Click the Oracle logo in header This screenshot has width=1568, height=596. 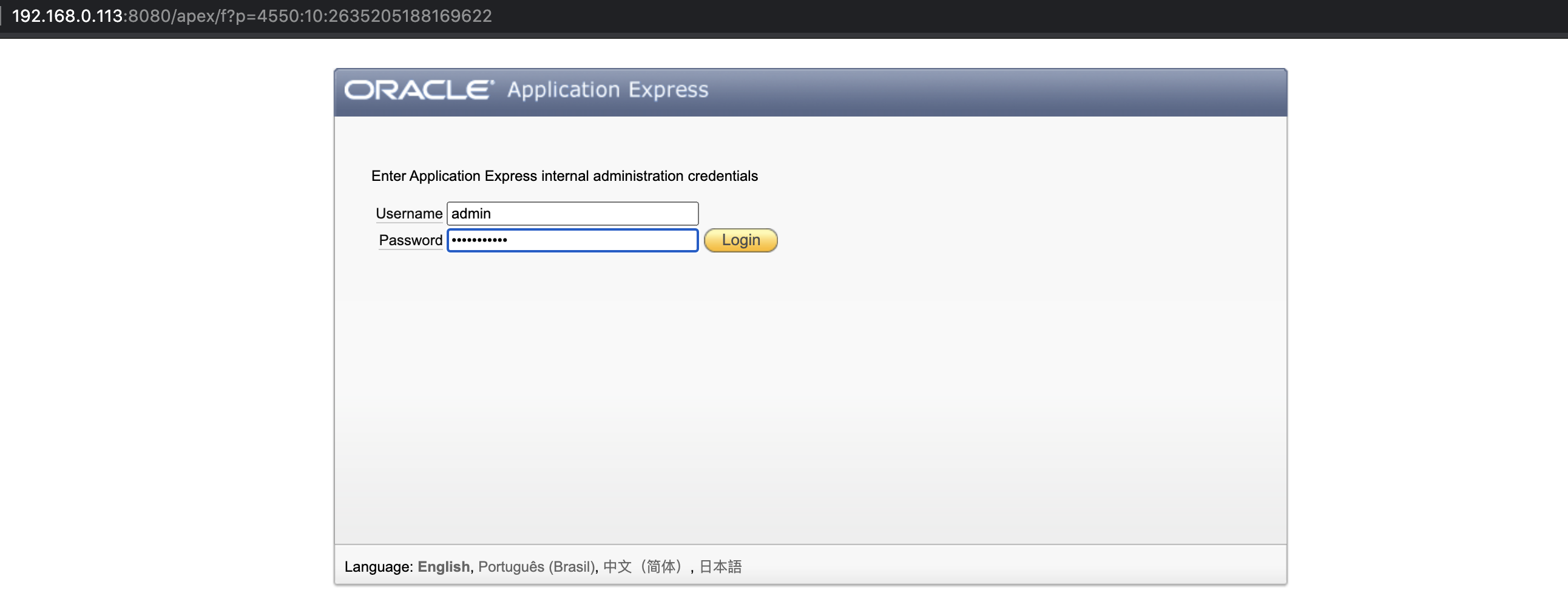tap(419, 90)
